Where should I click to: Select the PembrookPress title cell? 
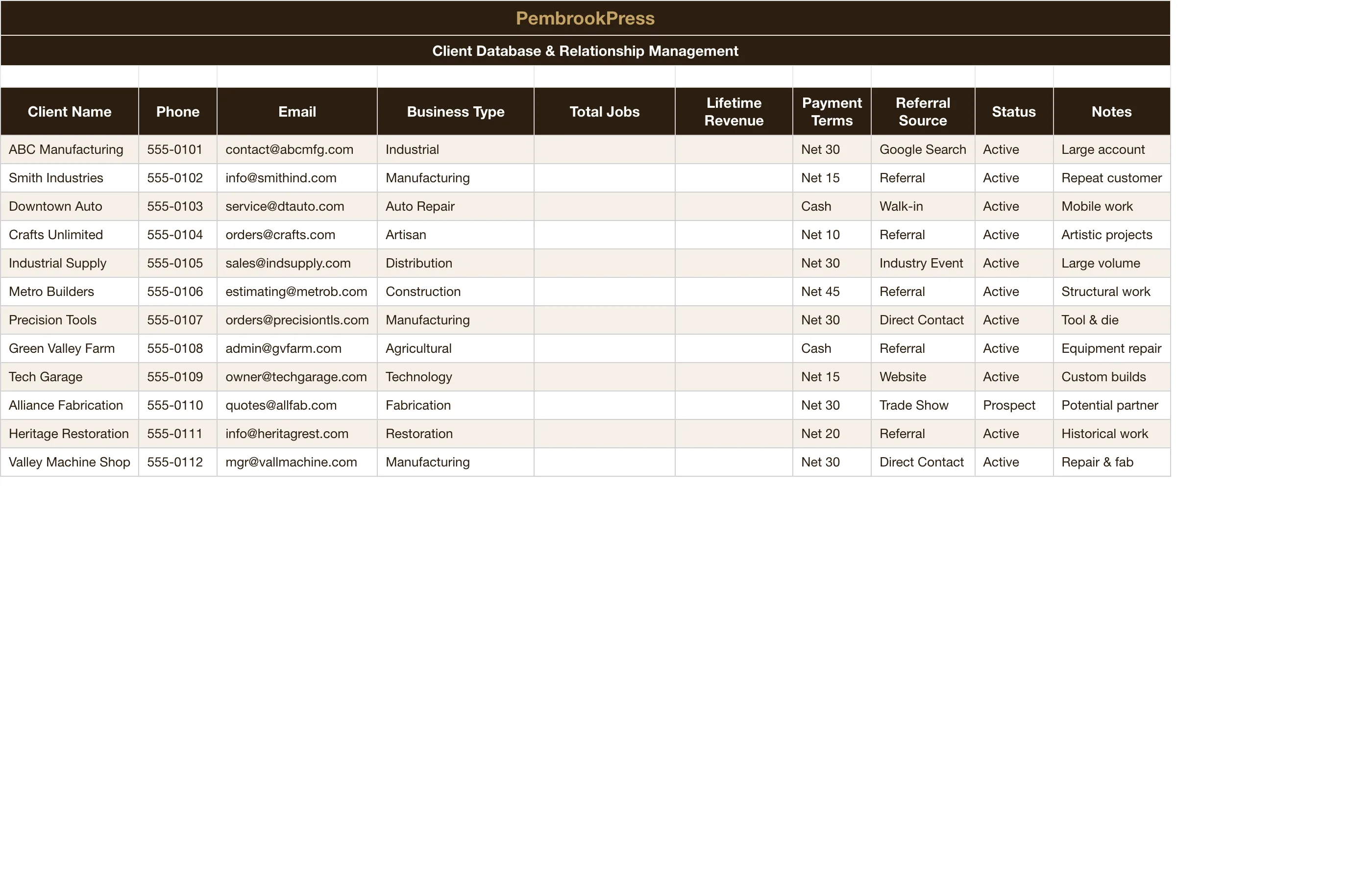585,18
